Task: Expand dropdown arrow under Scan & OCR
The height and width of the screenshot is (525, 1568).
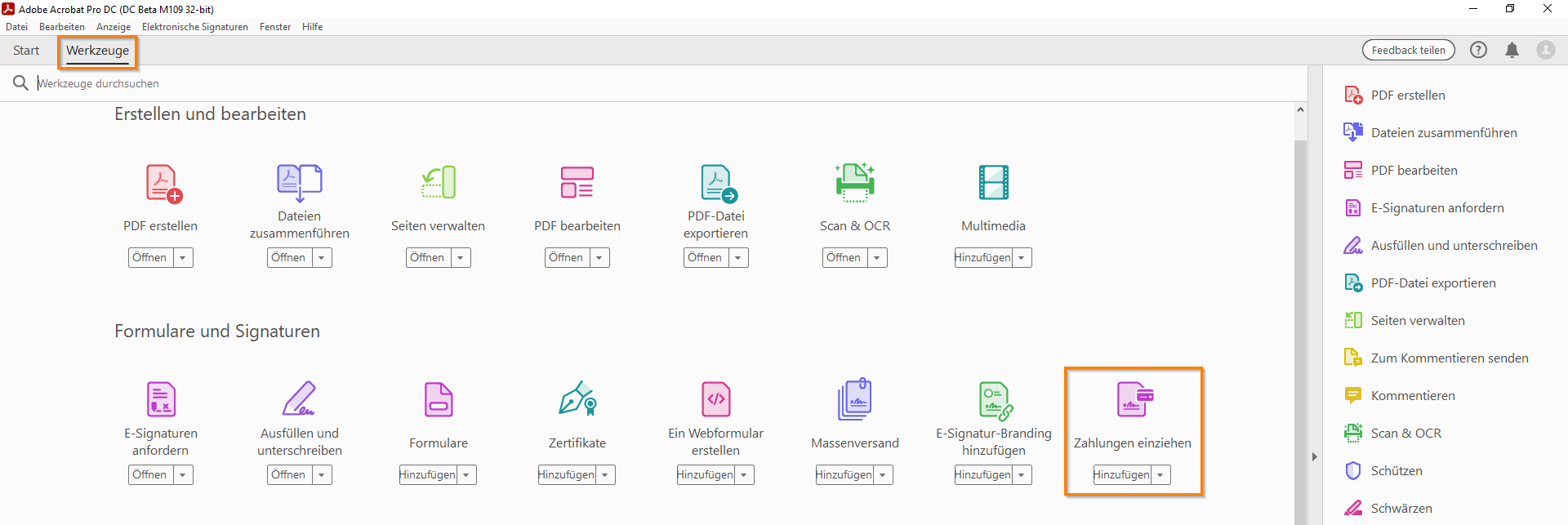Action: tap(877, 257)
